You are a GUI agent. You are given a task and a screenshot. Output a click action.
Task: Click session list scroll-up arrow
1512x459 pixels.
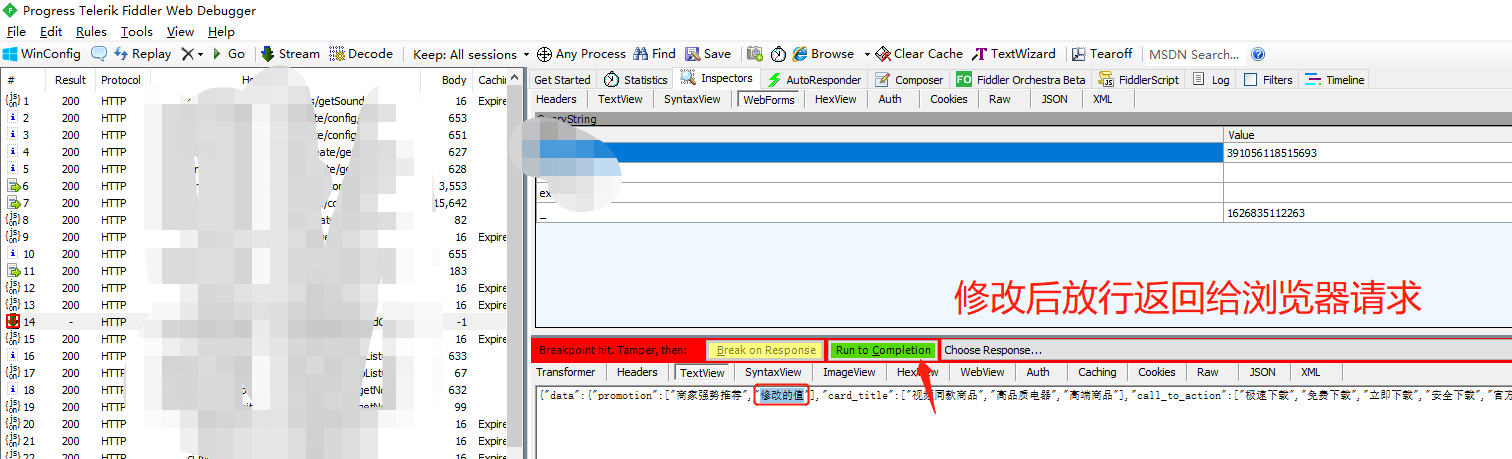click(516, 78)
